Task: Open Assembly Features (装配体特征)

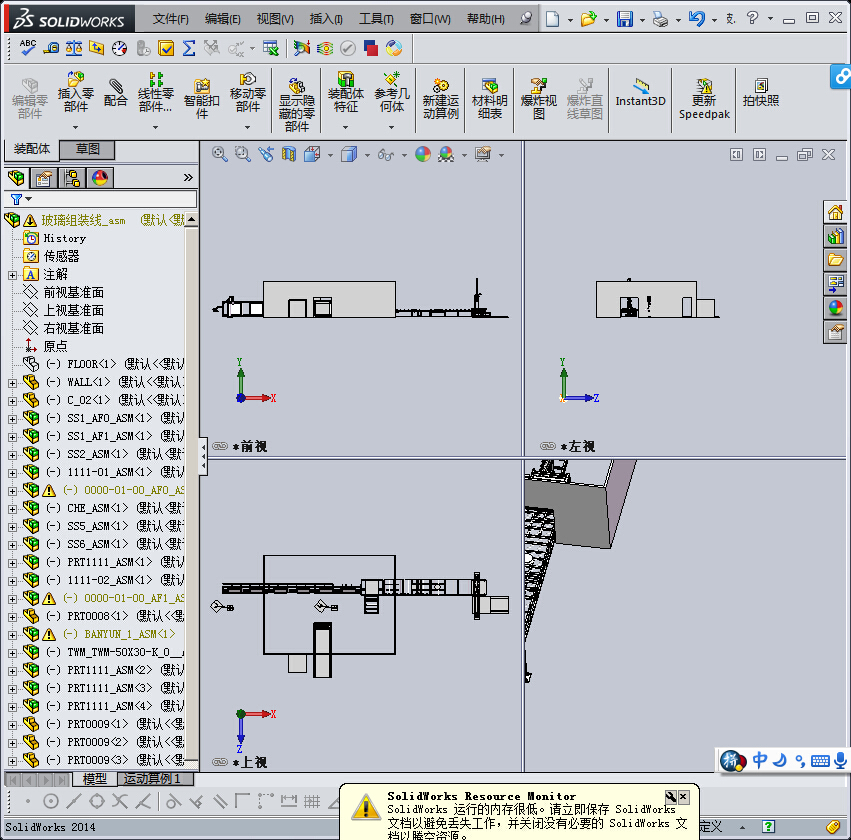Action: 346,92
